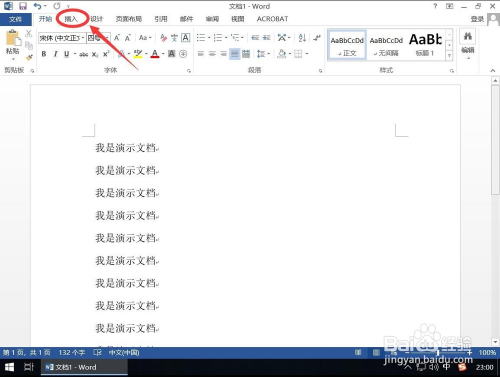Click the Save icon in quick access toolbar

23,6
